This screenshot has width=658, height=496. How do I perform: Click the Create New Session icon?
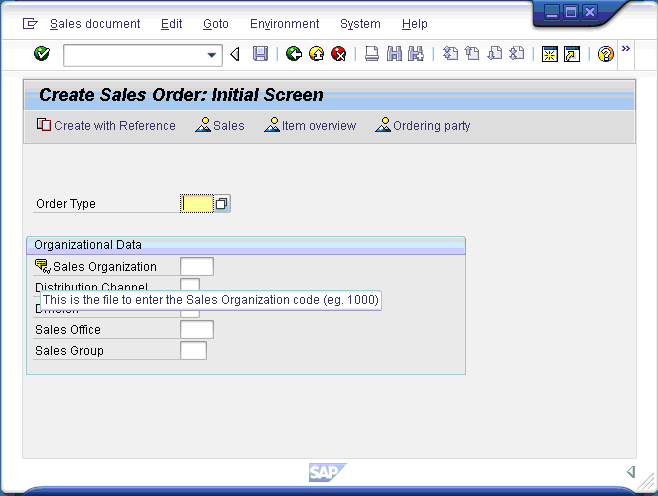[x=550, y=54]
